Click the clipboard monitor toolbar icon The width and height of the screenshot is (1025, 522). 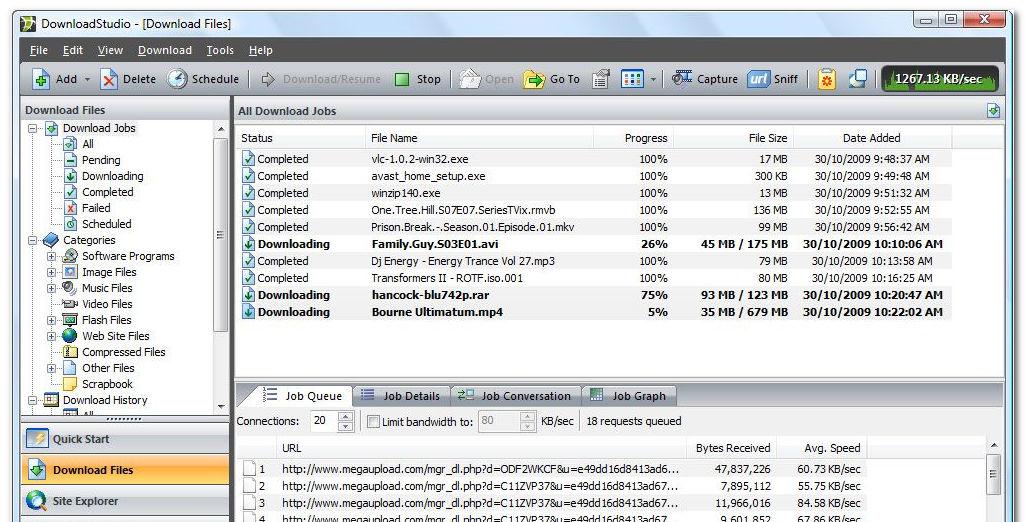(826, 80)
